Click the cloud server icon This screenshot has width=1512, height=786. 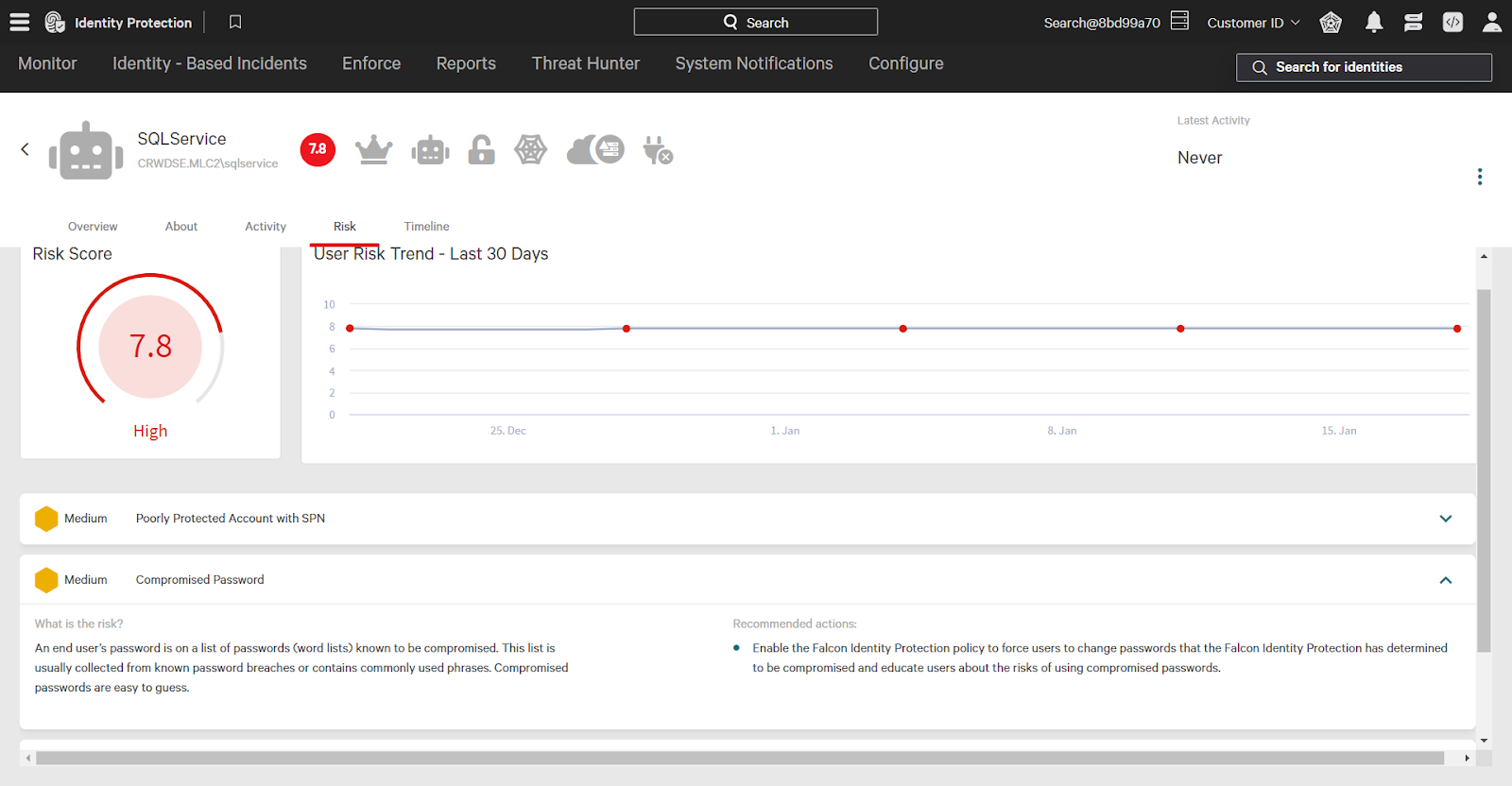coord(595,149)
